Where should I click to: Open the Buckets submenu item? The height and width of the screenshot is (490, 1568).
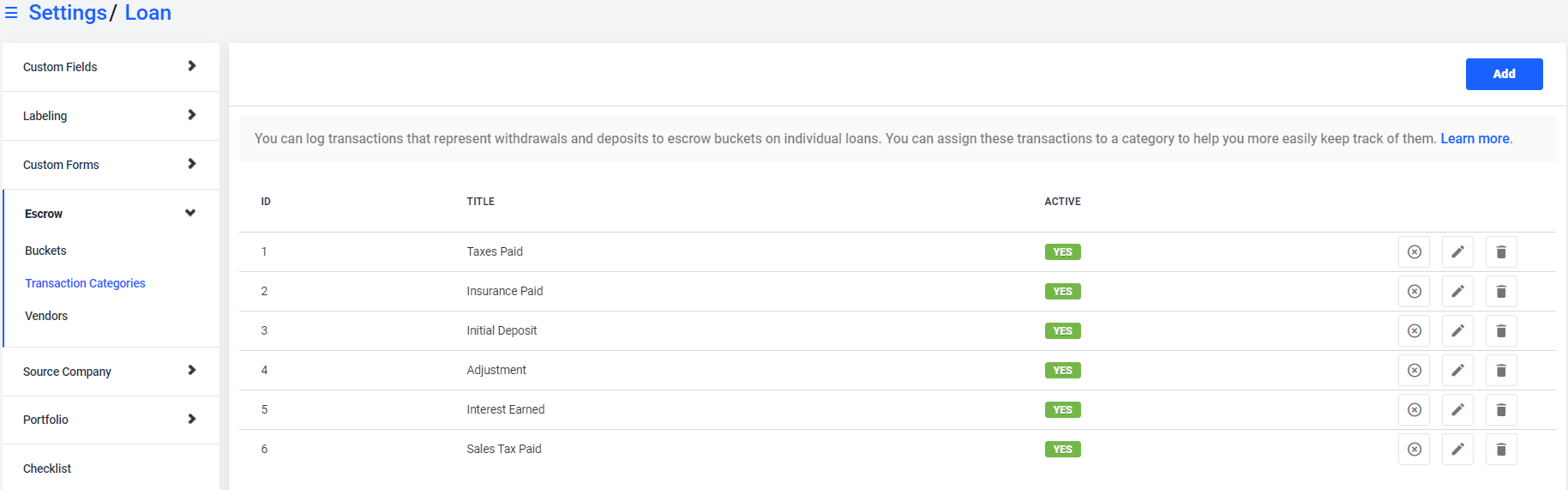pyautogui.click(x=45, y=251)
